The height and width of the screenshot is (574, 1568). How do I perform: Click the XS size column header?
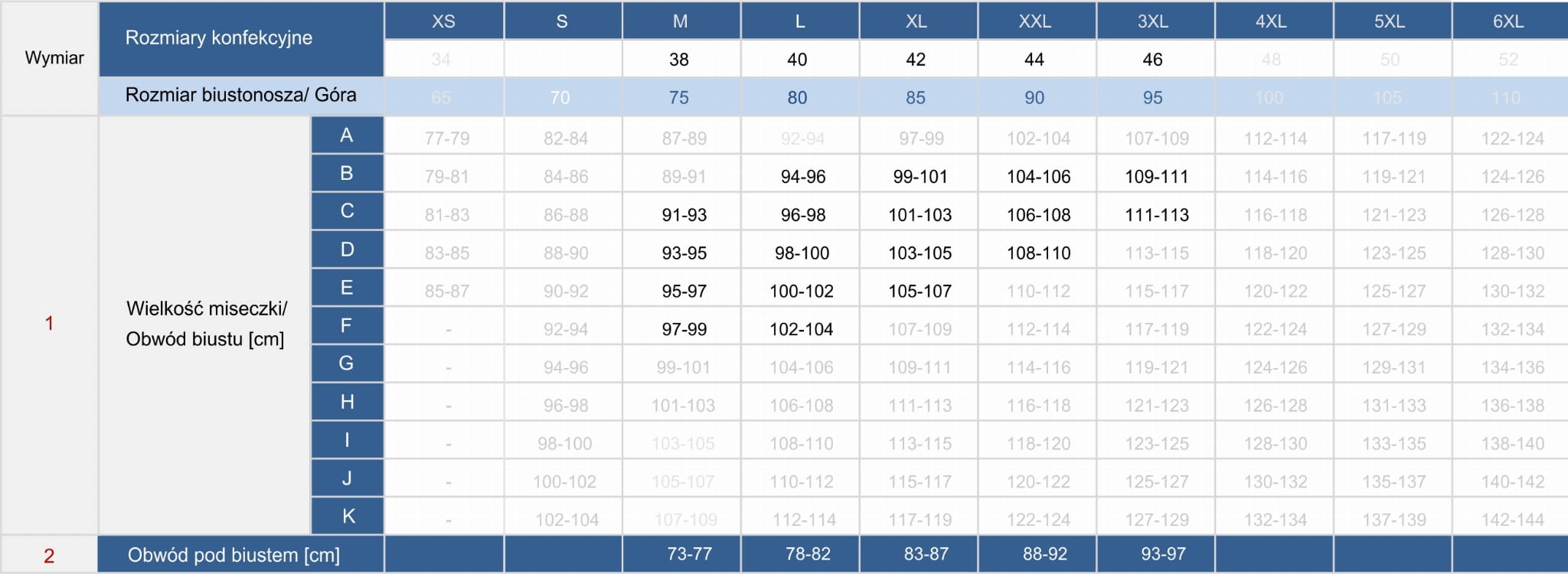tap(443, 21)
